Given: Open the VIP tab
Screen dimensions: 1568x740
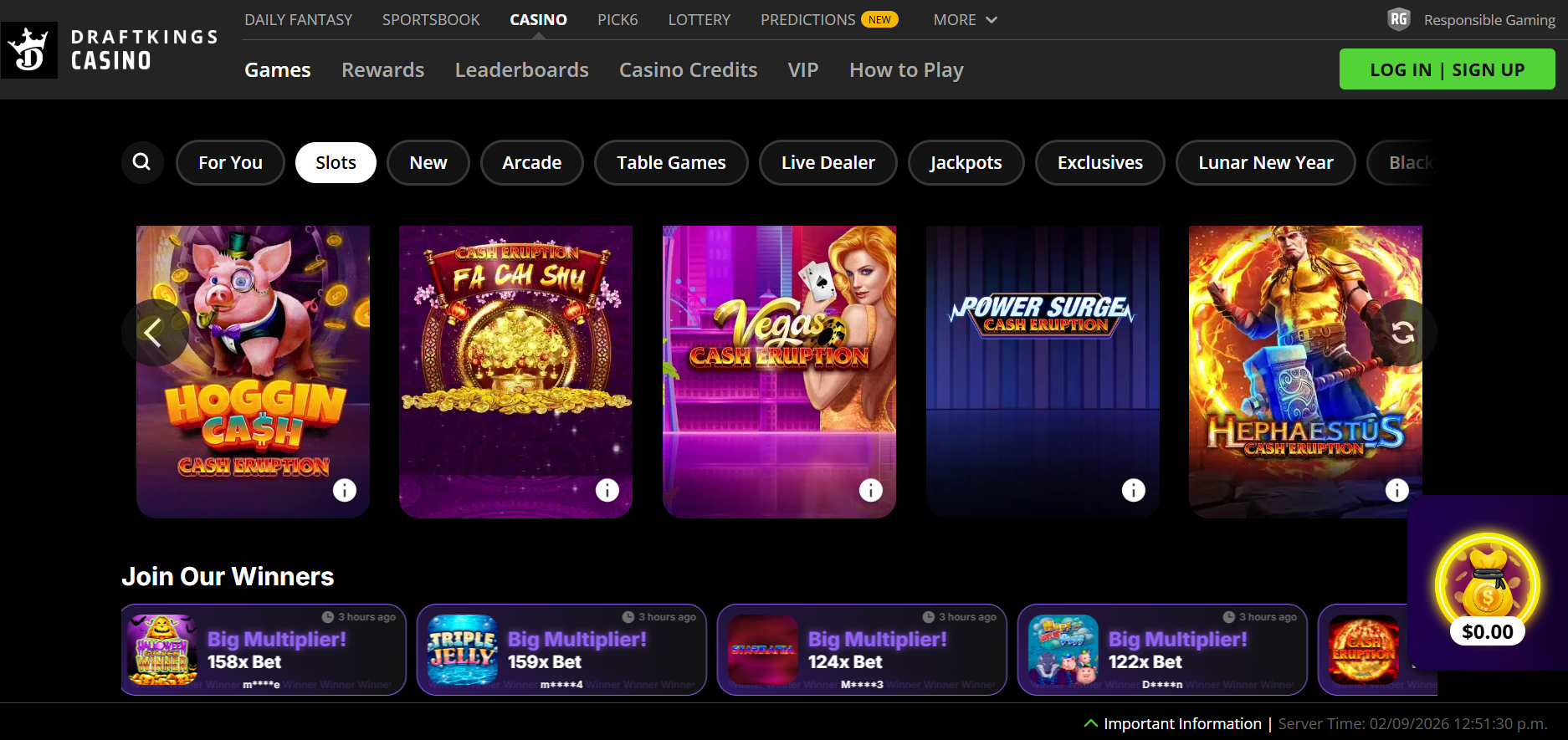Looking at the screenshot, I should (803, 70).
